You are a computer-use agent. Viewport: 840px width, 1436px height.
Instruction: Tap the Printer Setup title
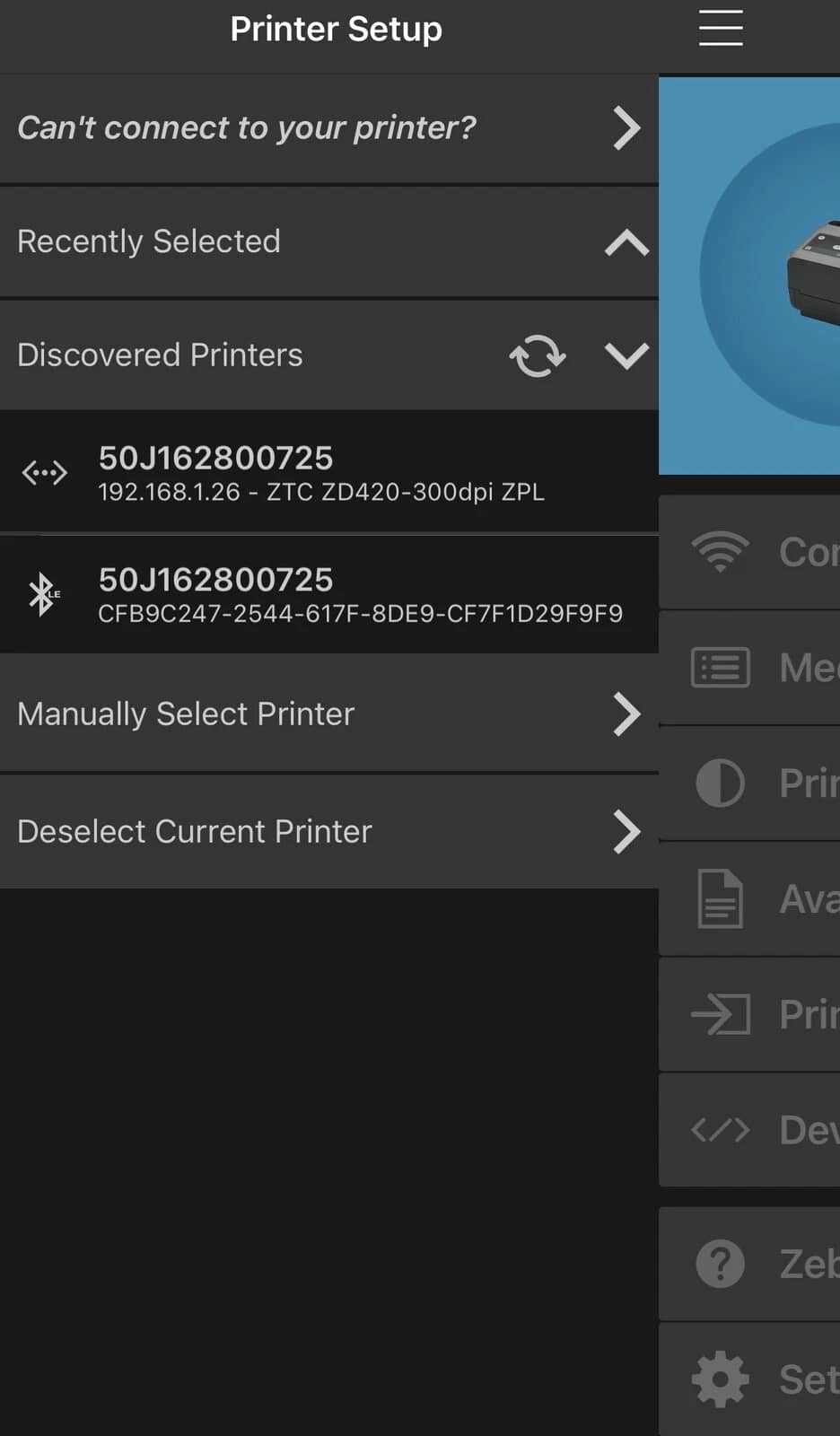click(x=336, y=29)
